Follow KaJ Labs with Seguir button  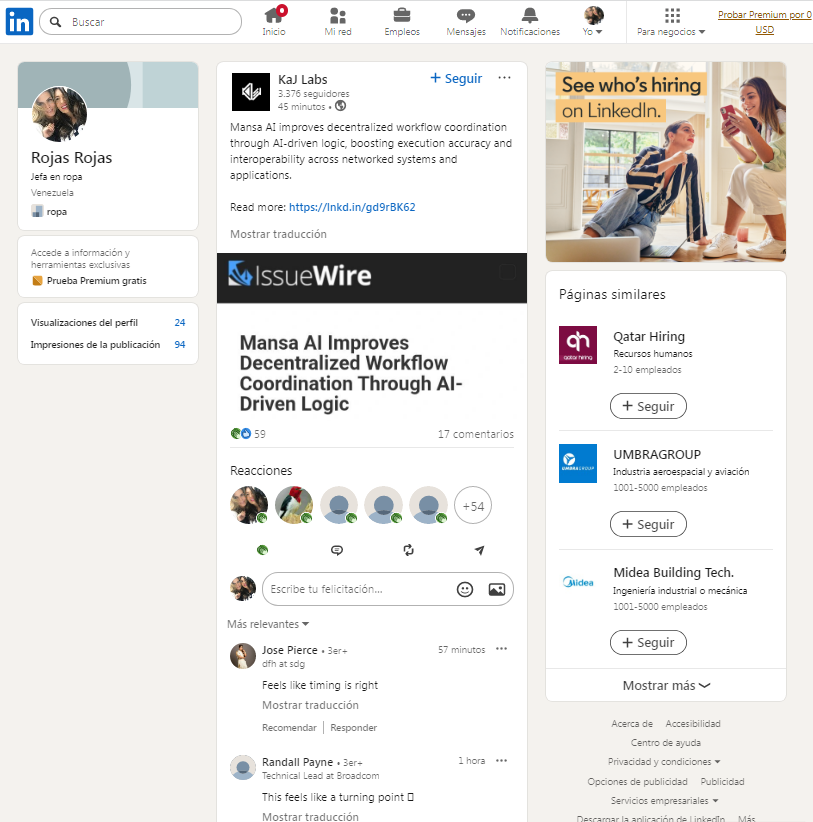pyautogui.click(x=456, y=79)
